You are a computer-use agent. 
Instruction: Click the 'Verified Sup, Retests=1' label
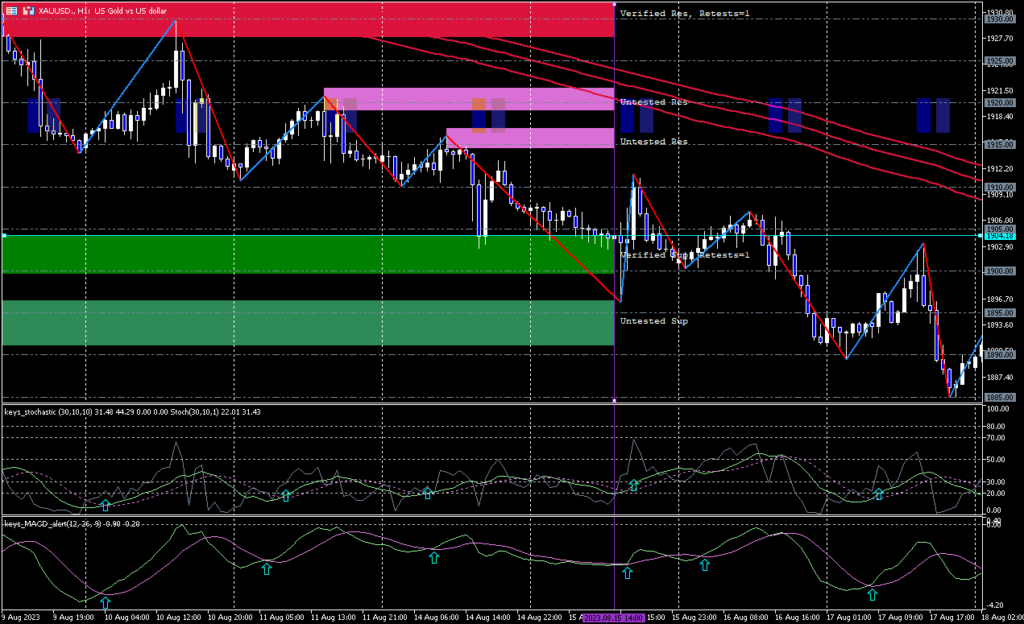[684, 255]
